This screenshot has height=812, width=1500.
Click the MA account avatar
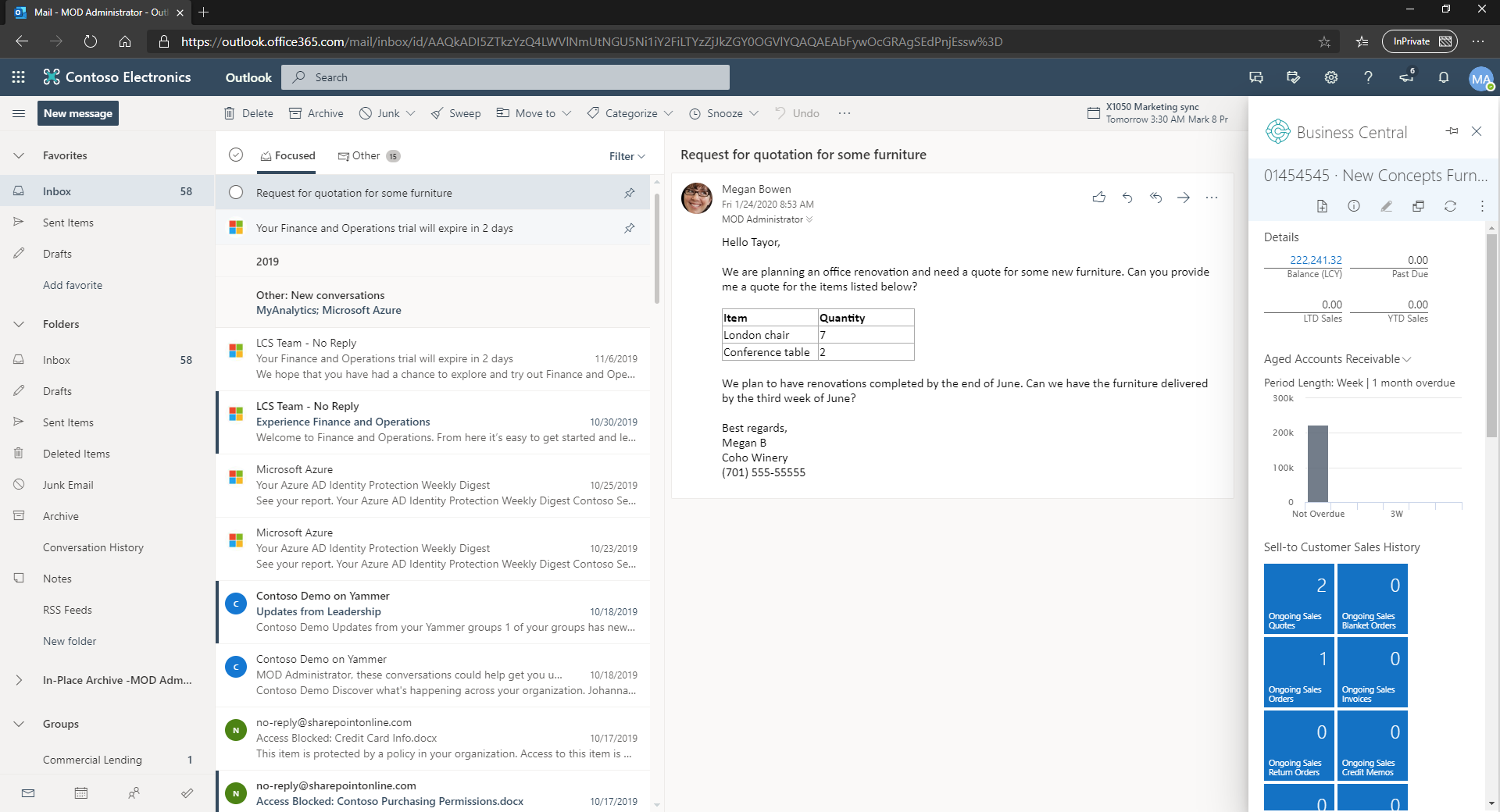tap(1480, 78)
